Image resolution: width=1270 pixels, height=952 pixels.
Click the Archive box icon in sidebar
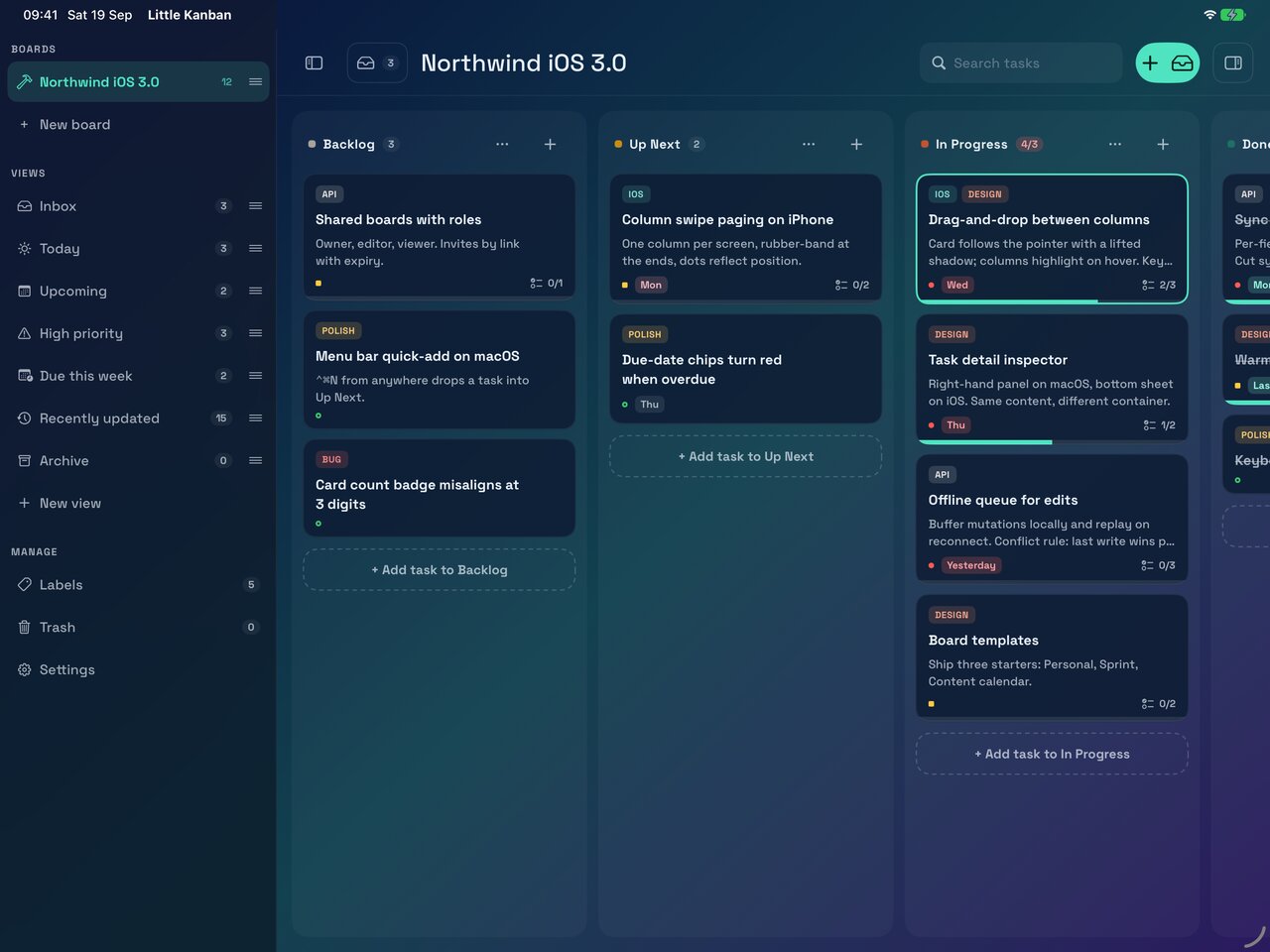(x=25, y=461)
